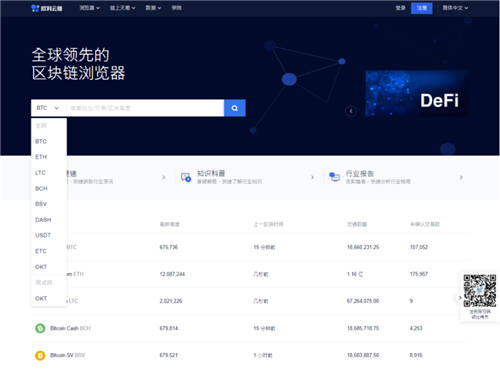Collapse the QR code side panel arrow

coord(460,298)
